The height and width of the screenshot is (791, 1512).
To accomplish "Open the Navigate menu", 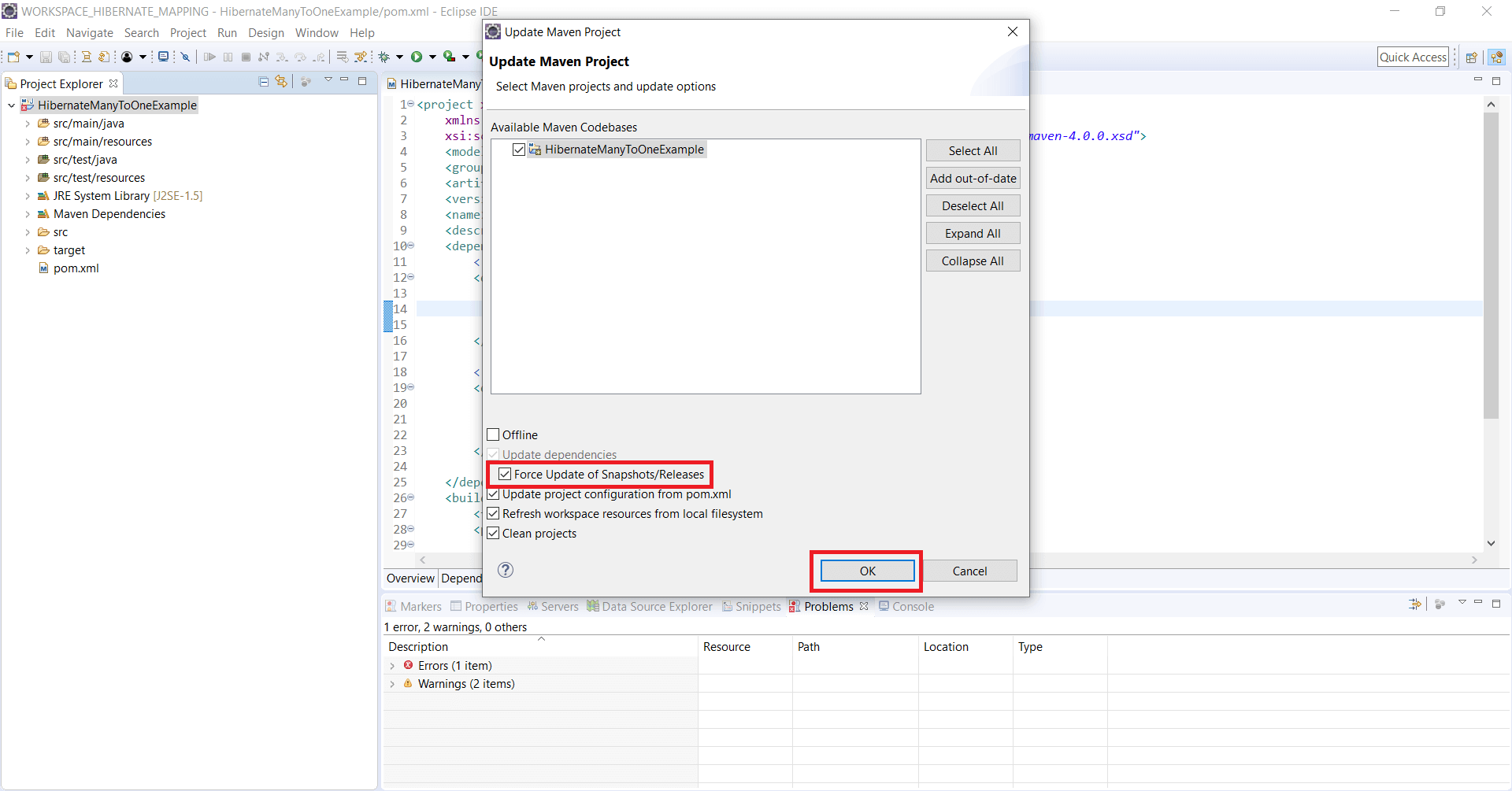I will [x=89, y=33].
